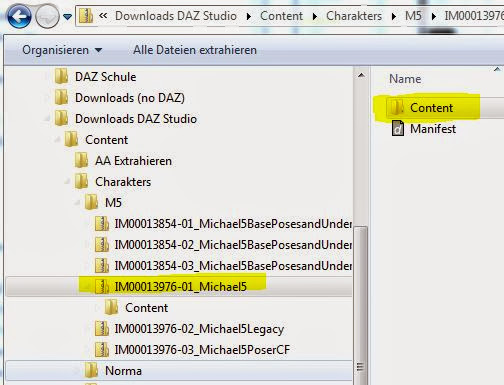The width and height of the screenshot is (504, 385).
Task: Click zip icon of IM00013976-02_Michael5Legacy
Action: click(x=102, y=328)
